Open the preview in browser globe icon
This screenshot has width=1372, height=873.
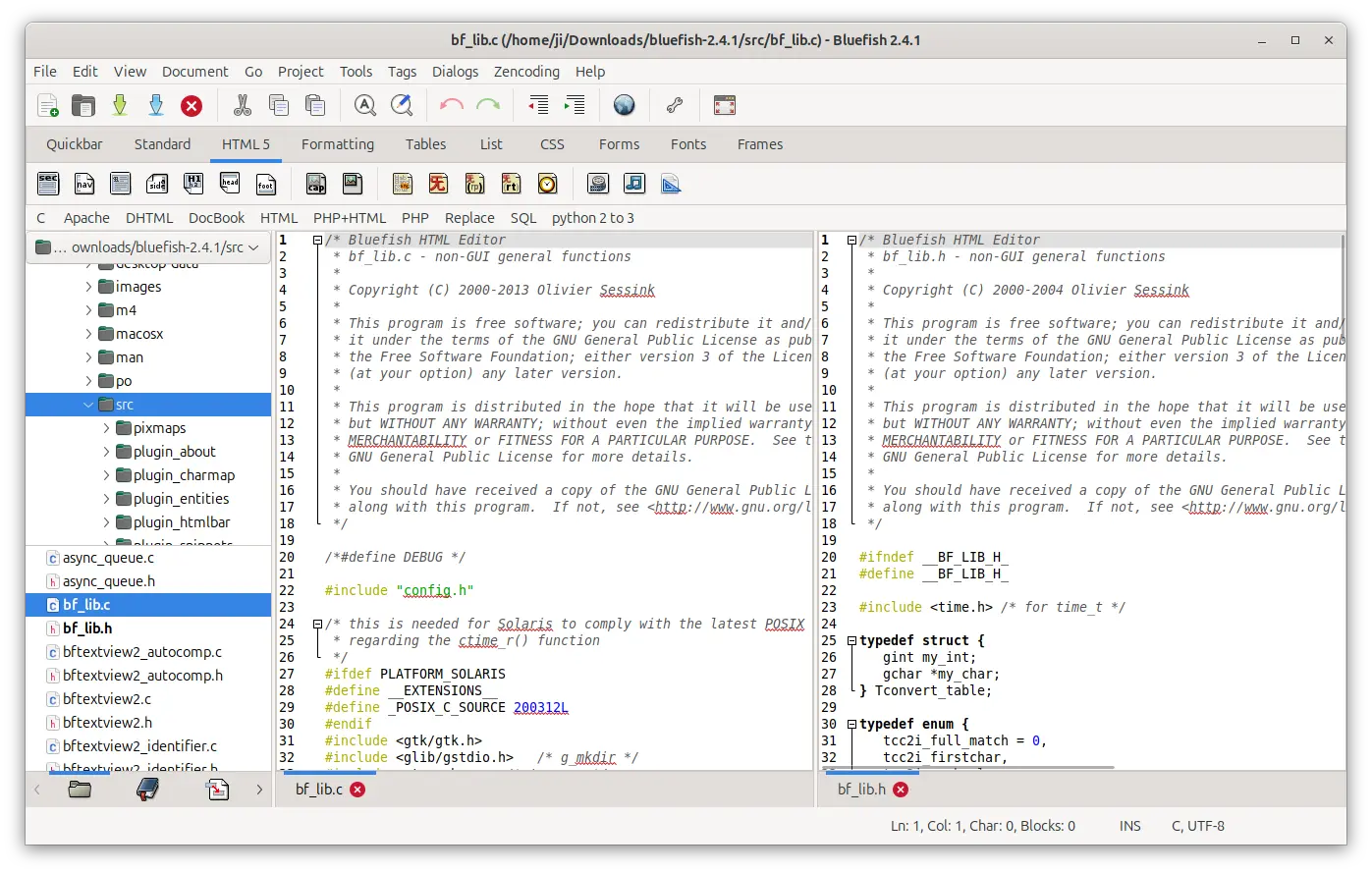click(x=625, y=106)
